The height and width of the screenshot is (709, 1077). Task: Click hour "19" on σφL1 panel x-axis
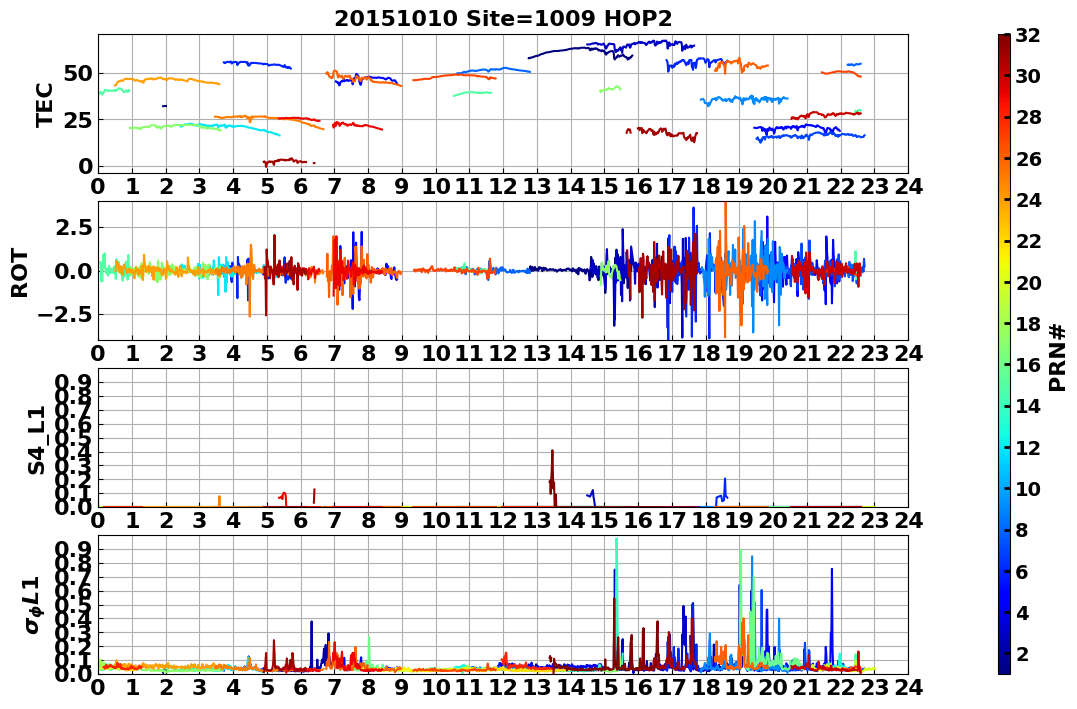point(739,688)
